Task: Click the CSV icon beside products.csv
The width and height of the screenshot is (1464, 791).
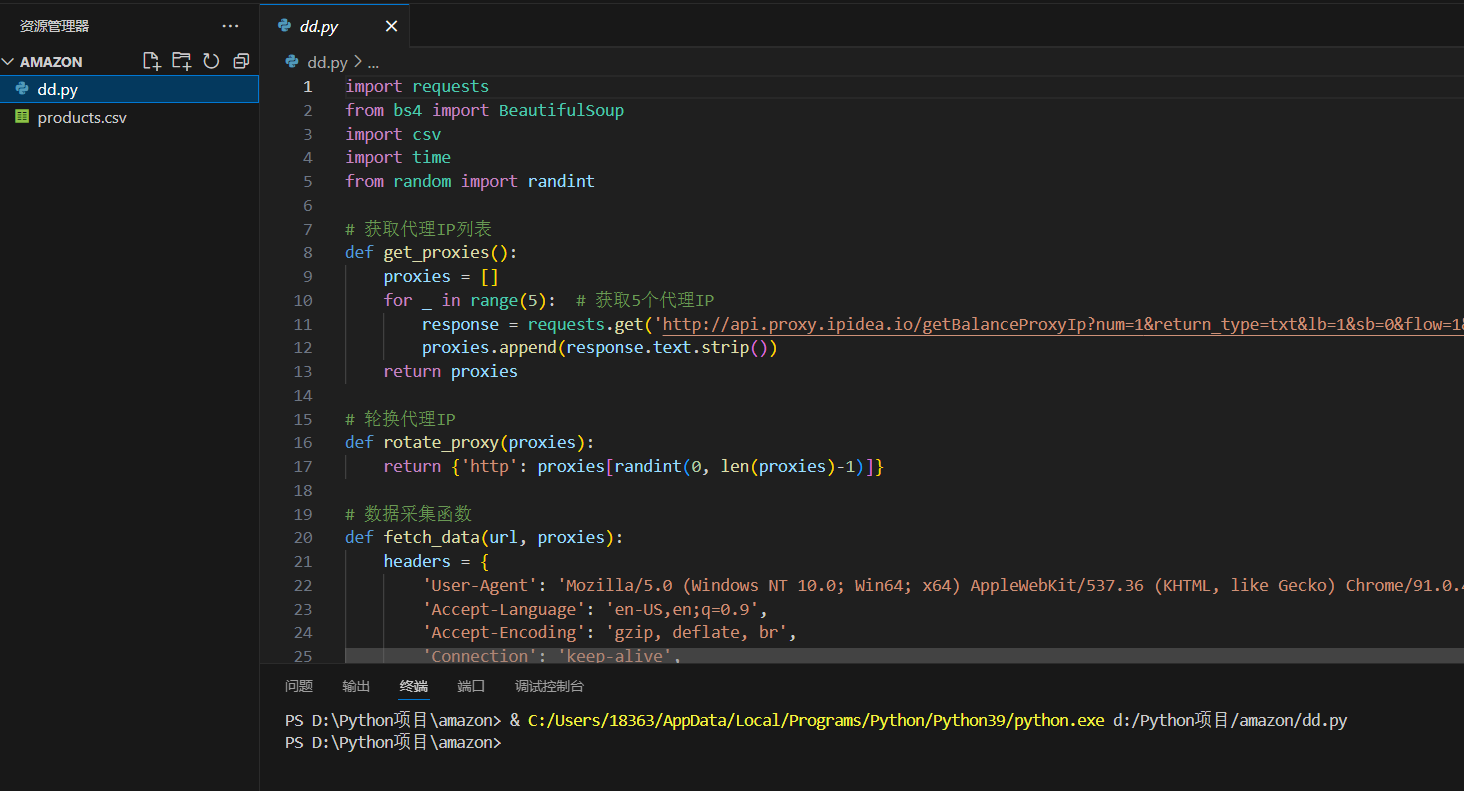Action: tap(22, 117)
